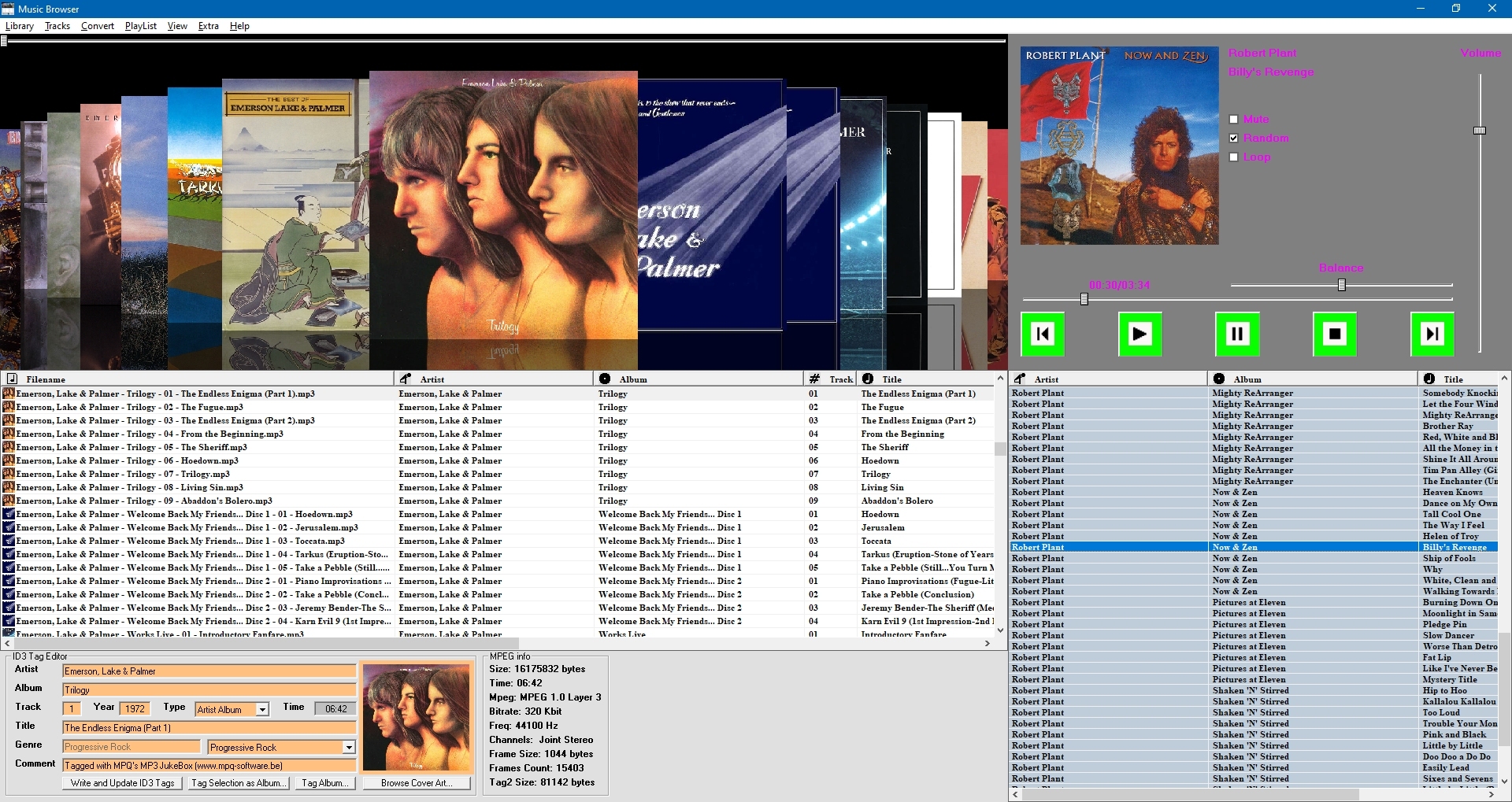Screen dimensions: 1512x802
Task: Open the Type dropdown showing Artist Album
Action: (x=261, y=709)
